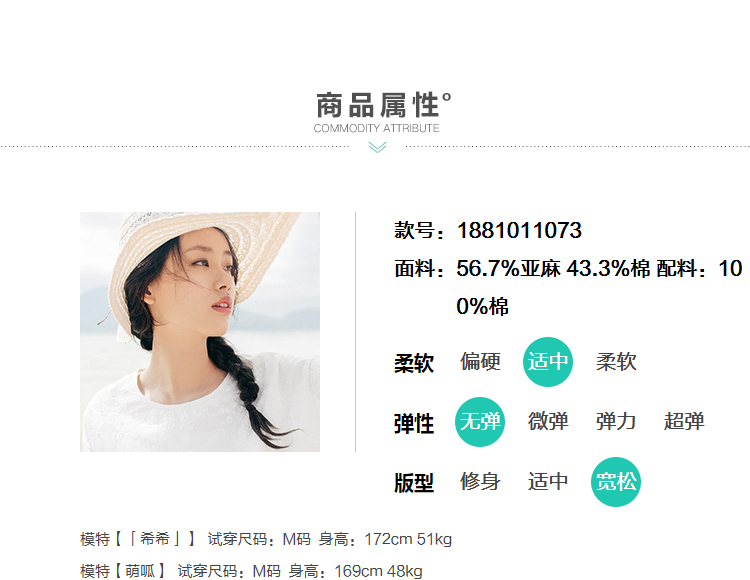Choose the 修身 fit option
Viewport: 750px width, 580px height.
click(x=480, y=482)
